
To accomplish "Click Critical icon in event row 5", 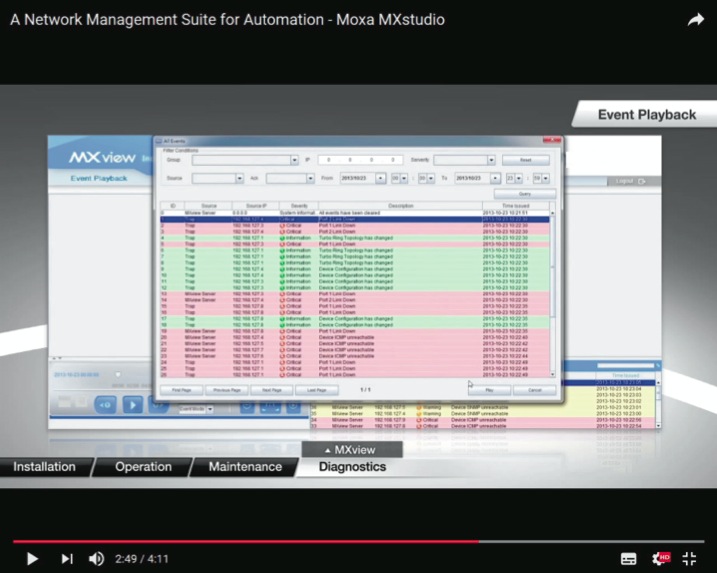I will pos(282,244).
